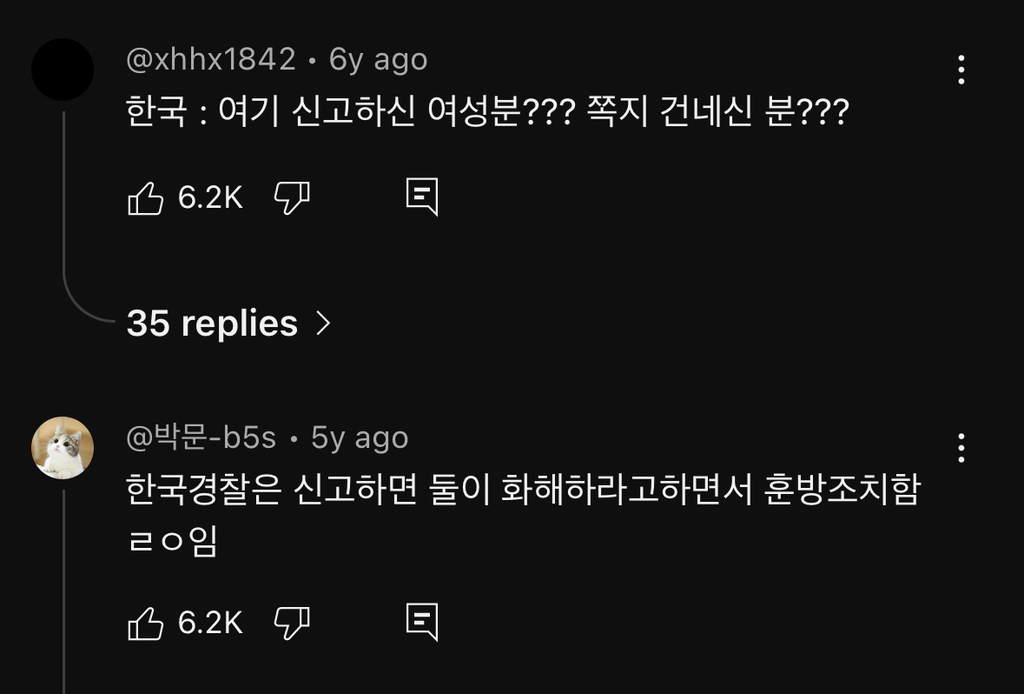Open @xhhx1842's black profile avatar
This screenshot has width=1024, height=694.
tap(63, 69)
